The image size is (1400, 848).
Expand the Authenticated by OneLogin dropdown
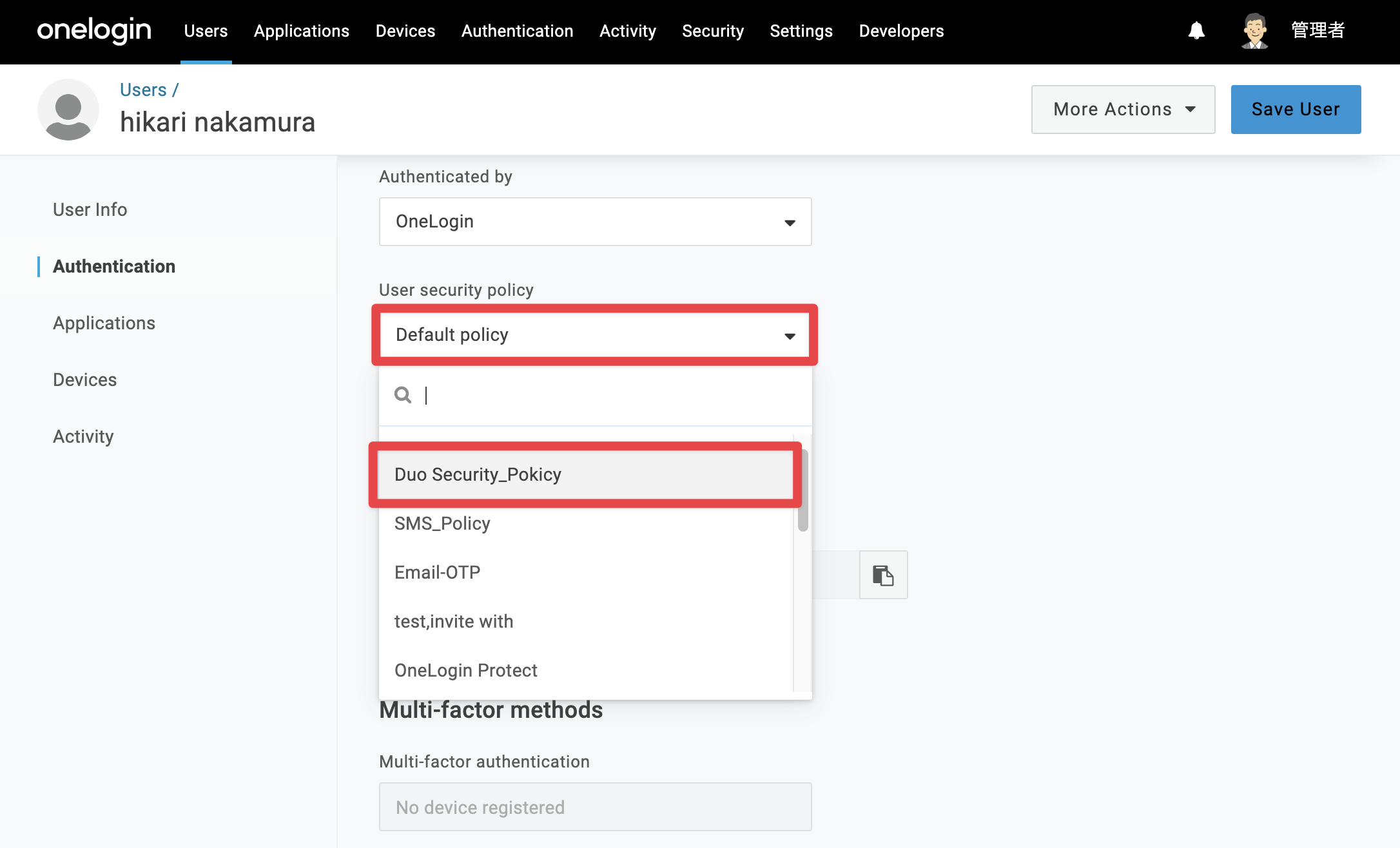pyautogui.click(x=596, y=222)
